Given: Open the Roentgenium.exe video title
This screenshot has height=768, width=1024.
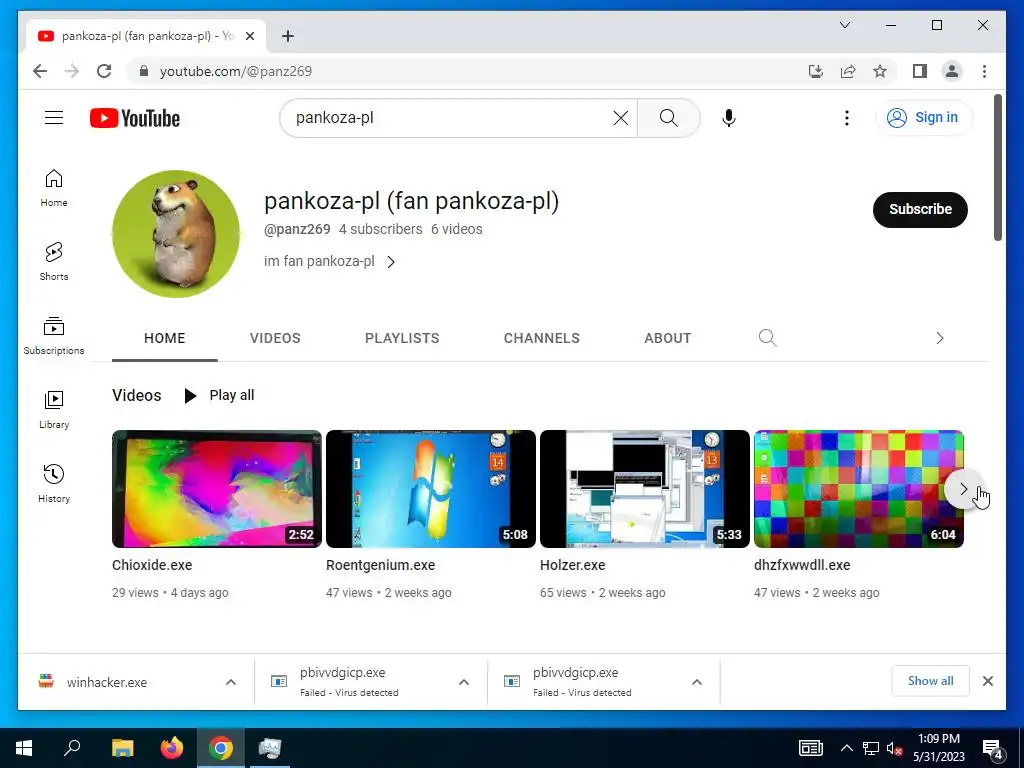Looking at the screenshot, I should point(381,565).
